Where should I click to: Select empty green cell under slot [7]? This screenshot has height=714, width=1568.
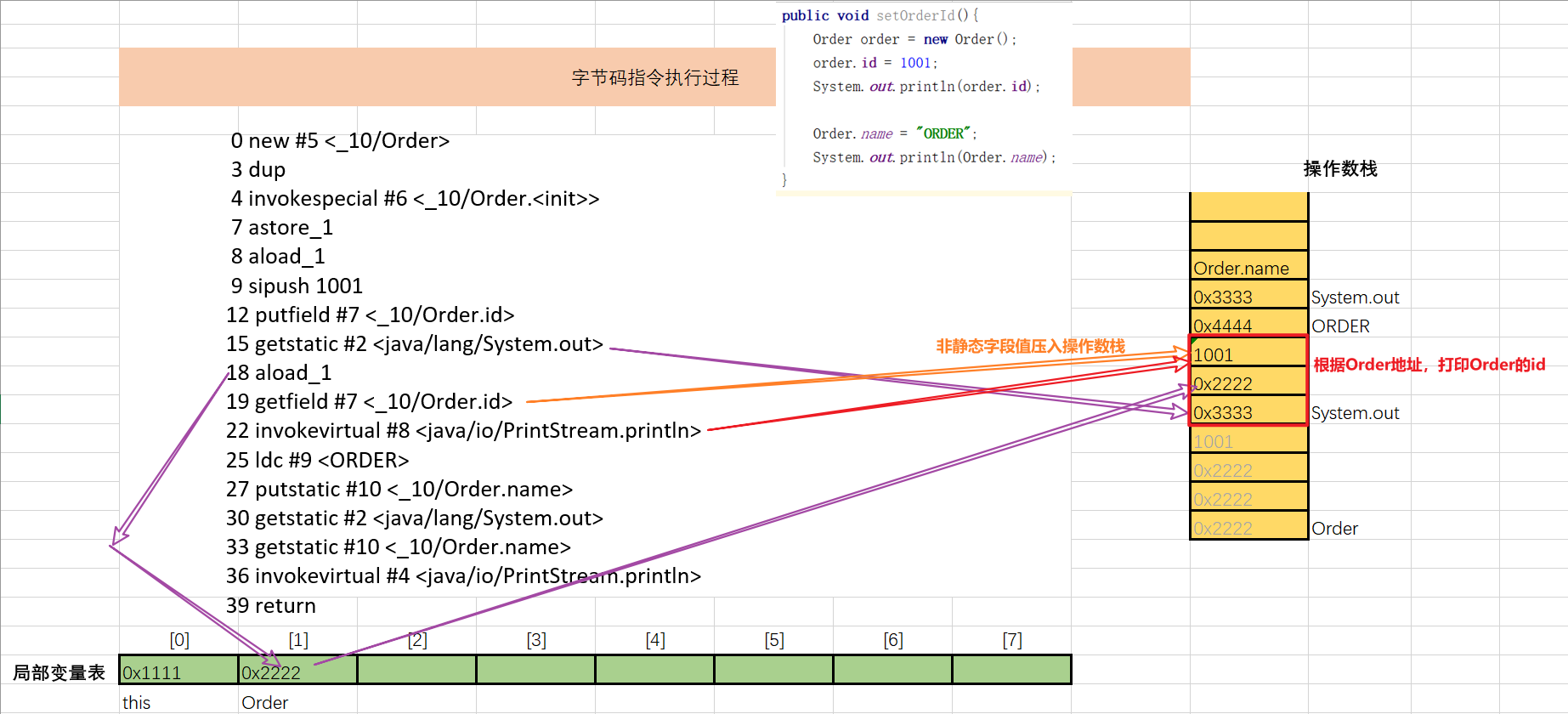click(x=1012, y=670)
